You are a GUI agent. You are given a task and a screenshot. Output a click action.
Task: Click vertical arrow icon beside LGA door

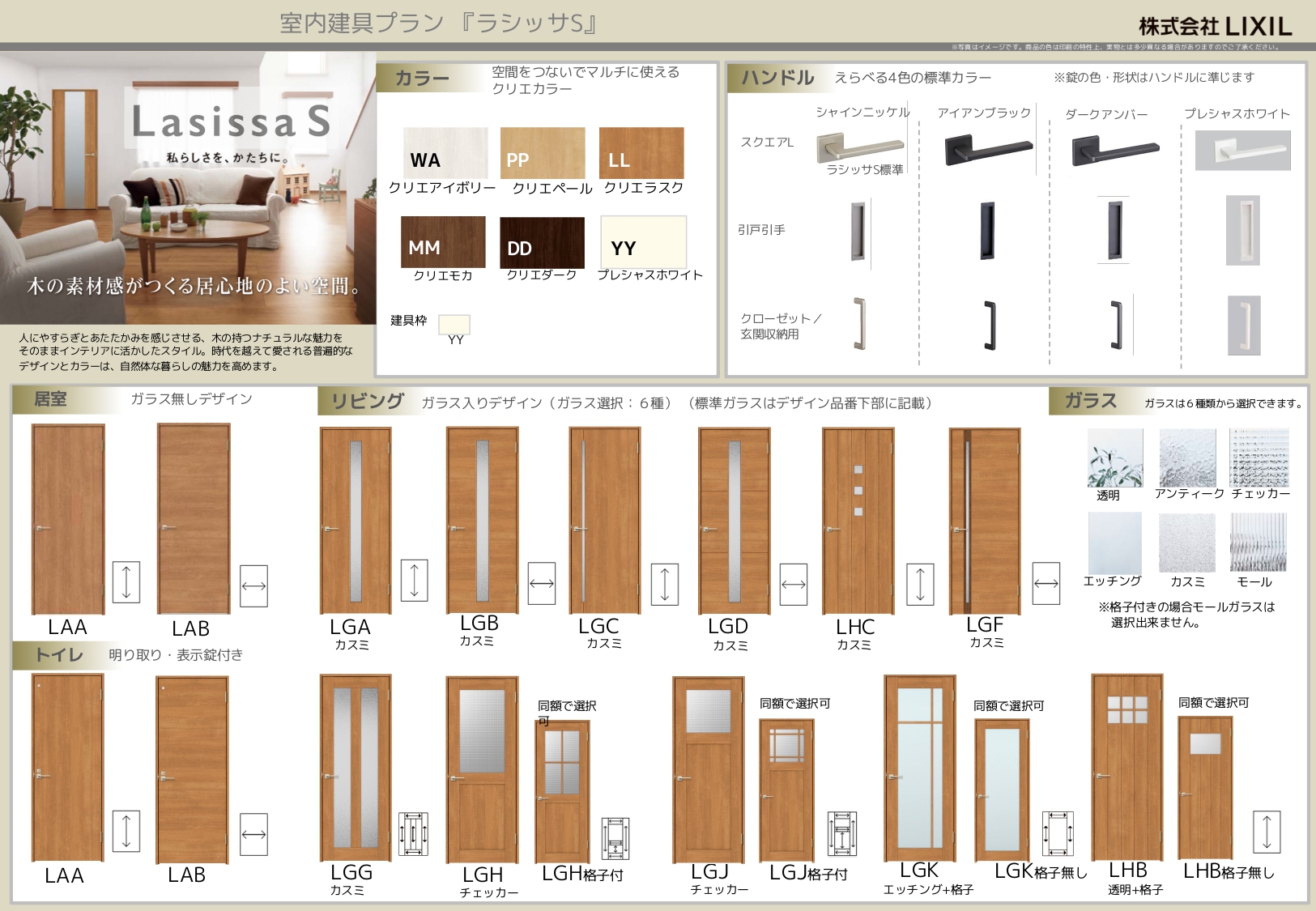(415, 580)
